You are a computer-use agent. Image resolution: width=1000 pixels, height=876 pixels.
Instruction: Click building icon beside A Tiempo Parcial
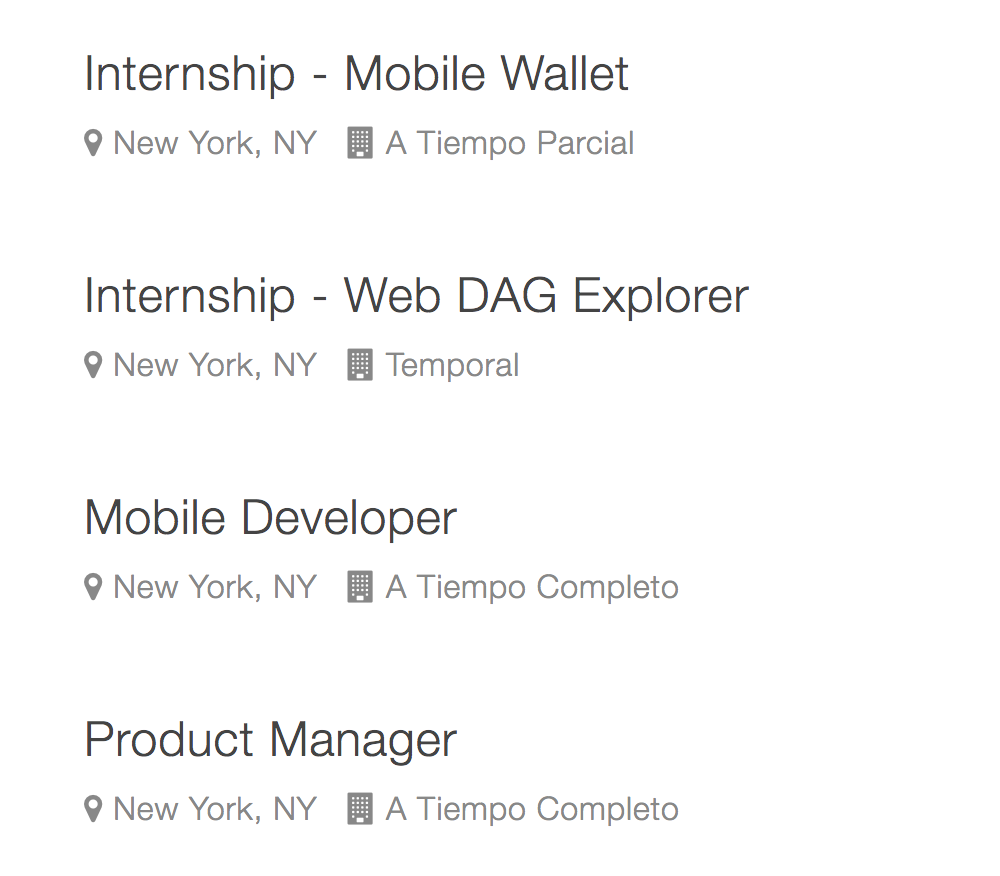click(x=359, y=144)
